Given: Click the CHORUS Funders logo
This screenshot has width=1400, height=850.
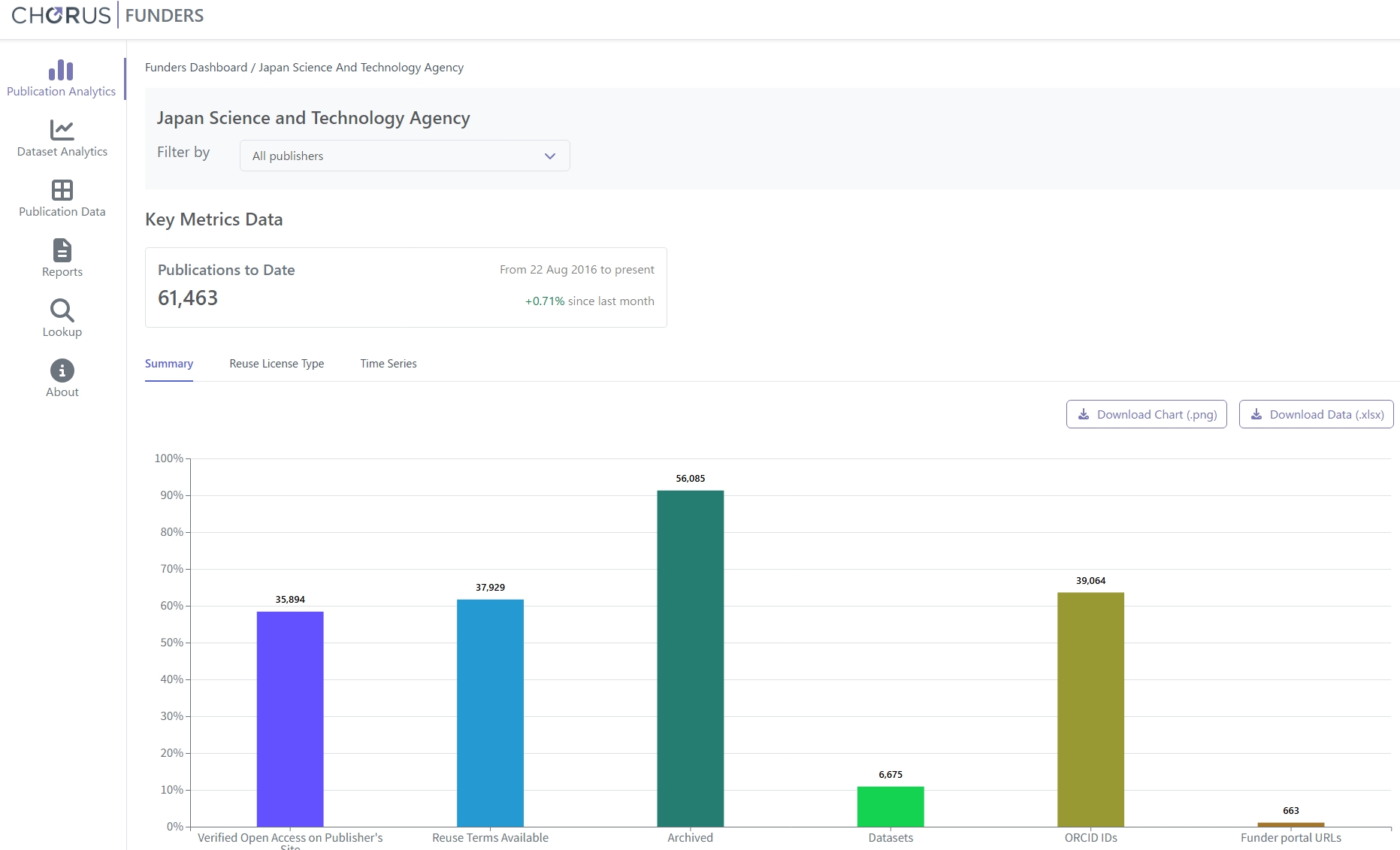Looking at the screenshot, I should (107, 15).
